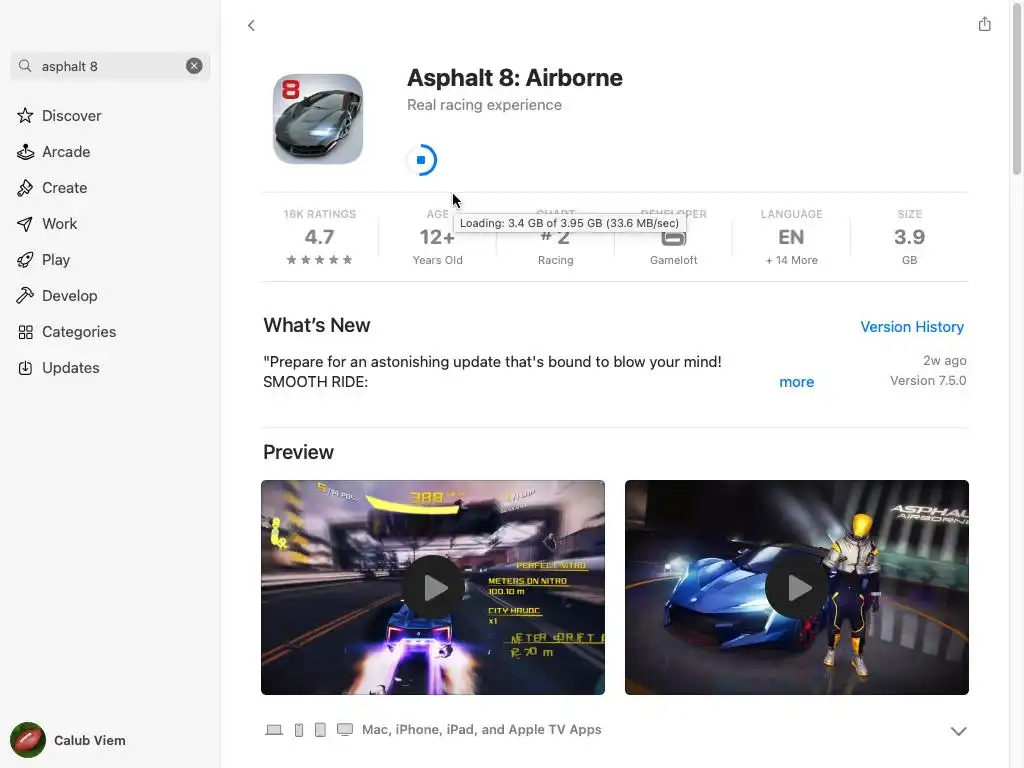Image resolution: width=1024 pixels, height=768 pixels.
Task: Click the Real racing experience subtitle
Action: pyautogui.click(x=484, y=105)
